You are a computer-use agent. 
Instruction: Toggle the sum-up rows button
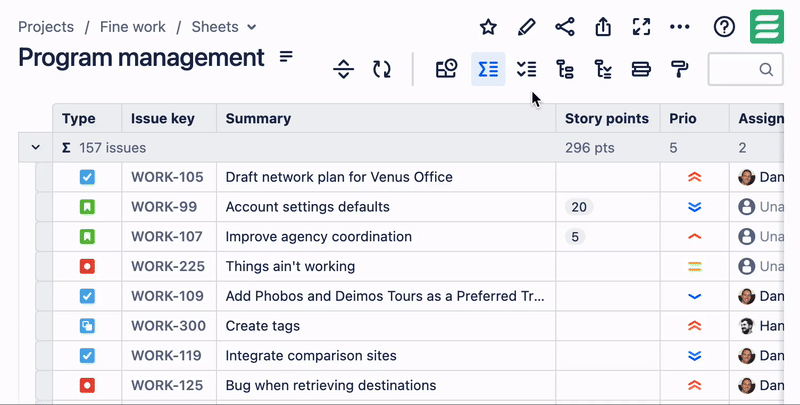[488, 69]
